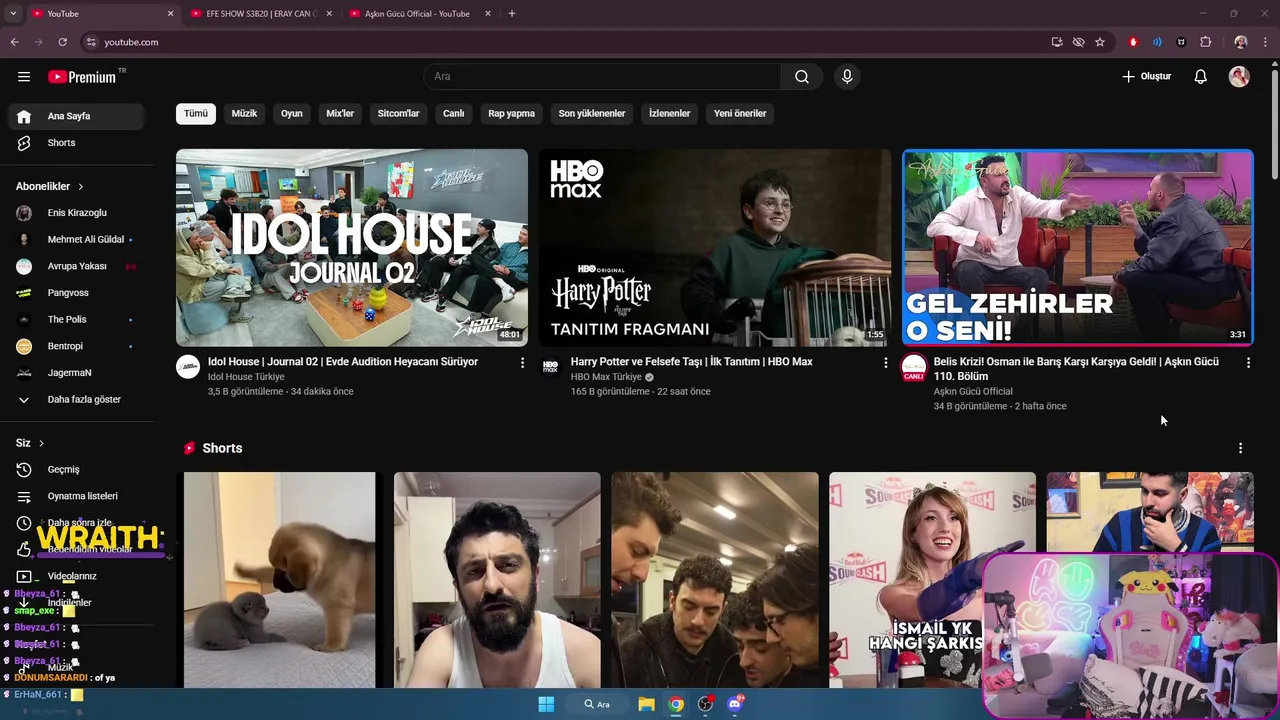
Task: Open Idol House Türkiye channel avatar
Action: [x=188, y=367]
